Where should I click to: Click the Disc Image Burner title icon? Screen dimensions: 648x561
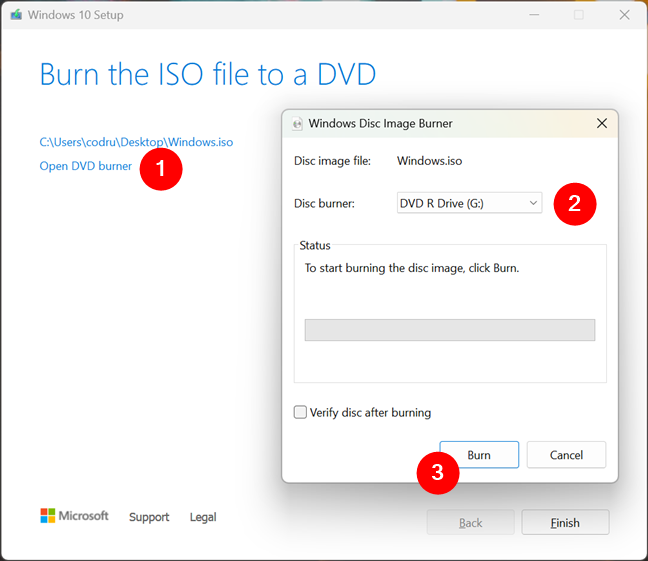tap(297, 124)
